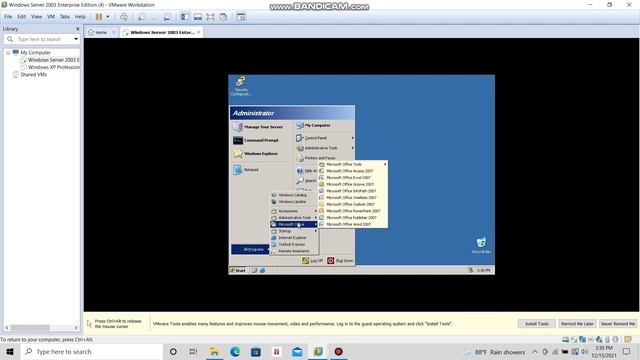This screenshot has height=360, width=640.
Task: Open the power options dropdown arrow
Action: click(108, 17)
